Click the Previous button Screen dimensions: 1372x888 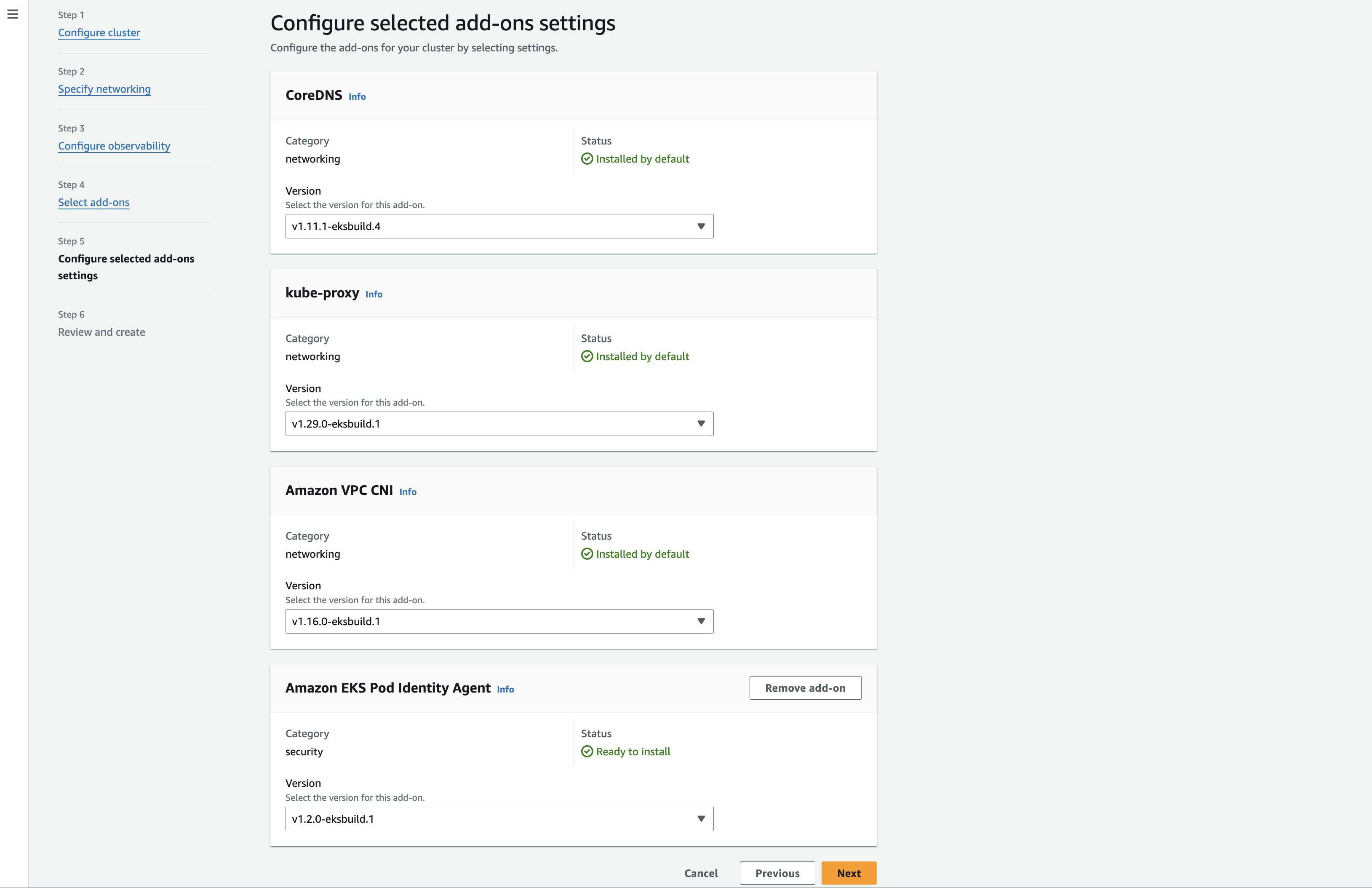coord(777,873)
